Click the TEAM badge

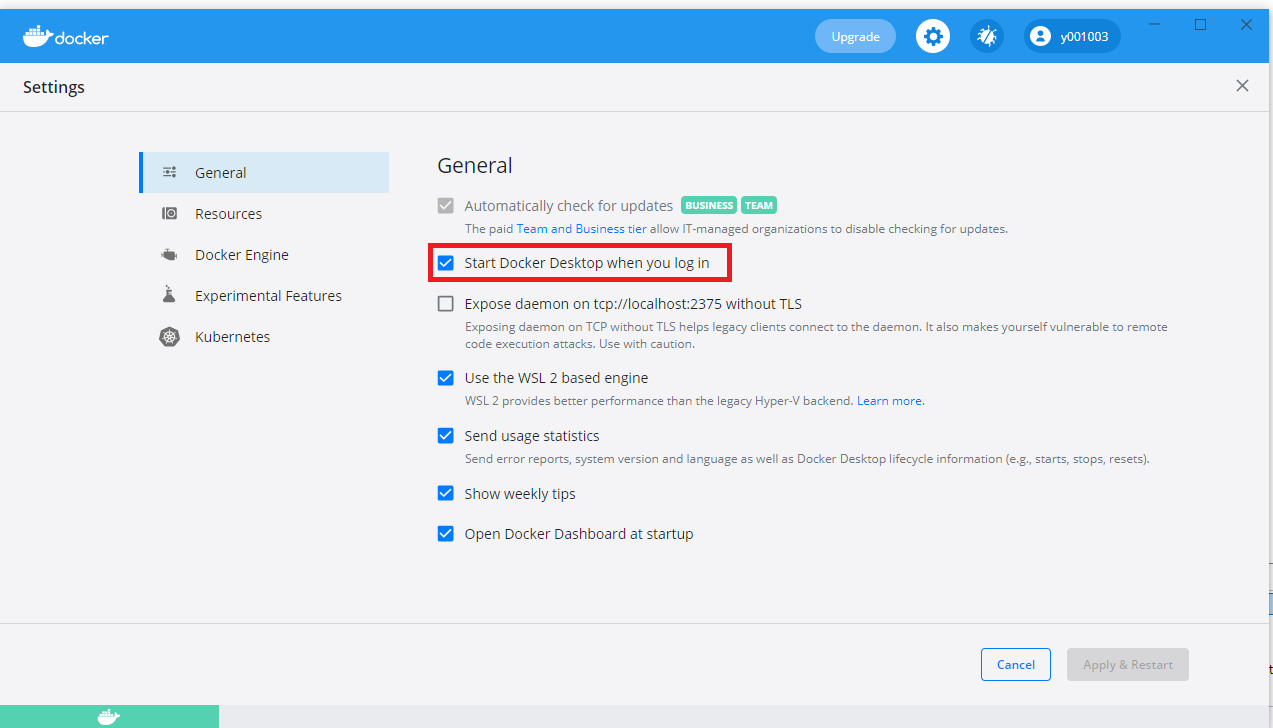(759, 205)
